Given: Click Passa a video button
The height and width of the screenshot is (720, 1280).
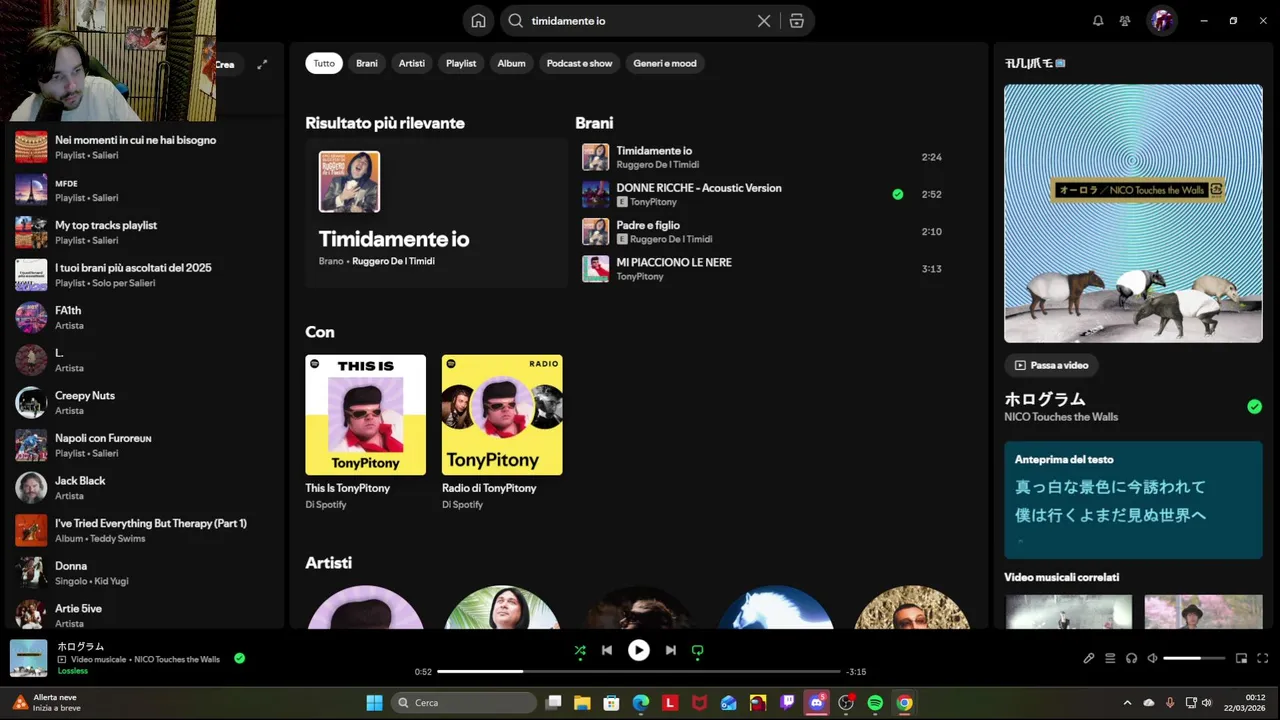Looking at the screenshot, I should tap(1051, 365).
